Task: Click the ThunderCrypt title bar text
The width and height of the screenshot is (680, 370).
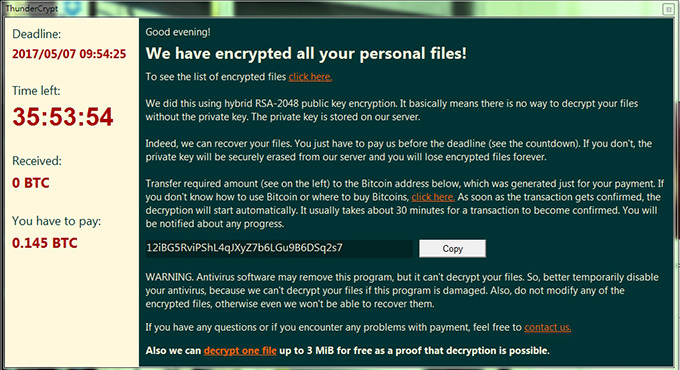Action: tap(31, 8)
